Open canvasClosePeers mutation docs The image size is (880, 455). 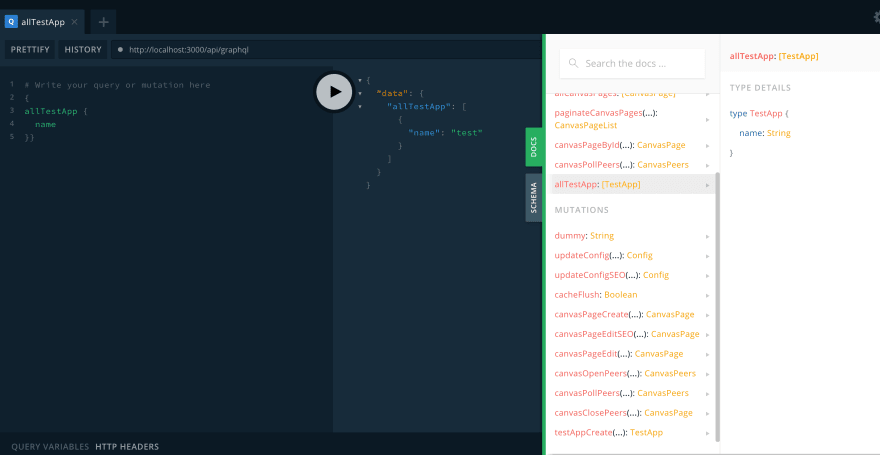click(632, 413)
